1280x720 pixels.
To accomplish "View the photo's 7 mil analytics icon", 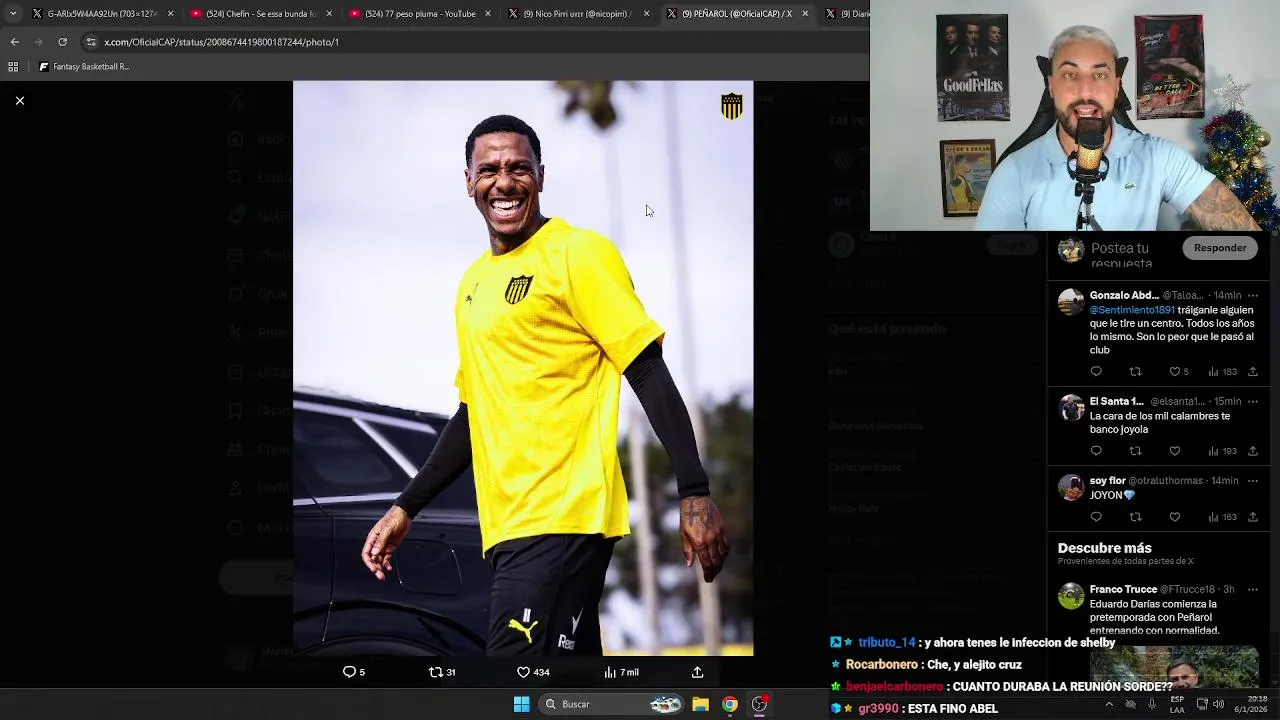I will [610, 672].
